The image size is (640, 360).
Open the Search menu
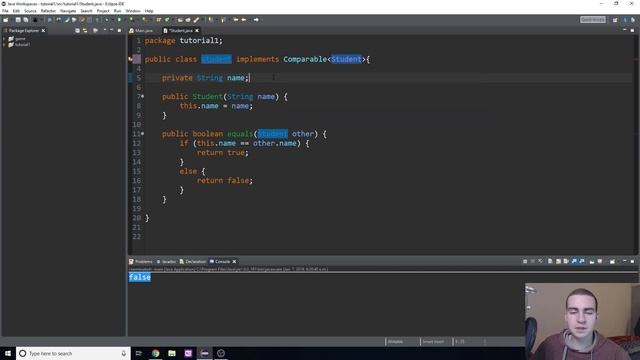[86, 11]
